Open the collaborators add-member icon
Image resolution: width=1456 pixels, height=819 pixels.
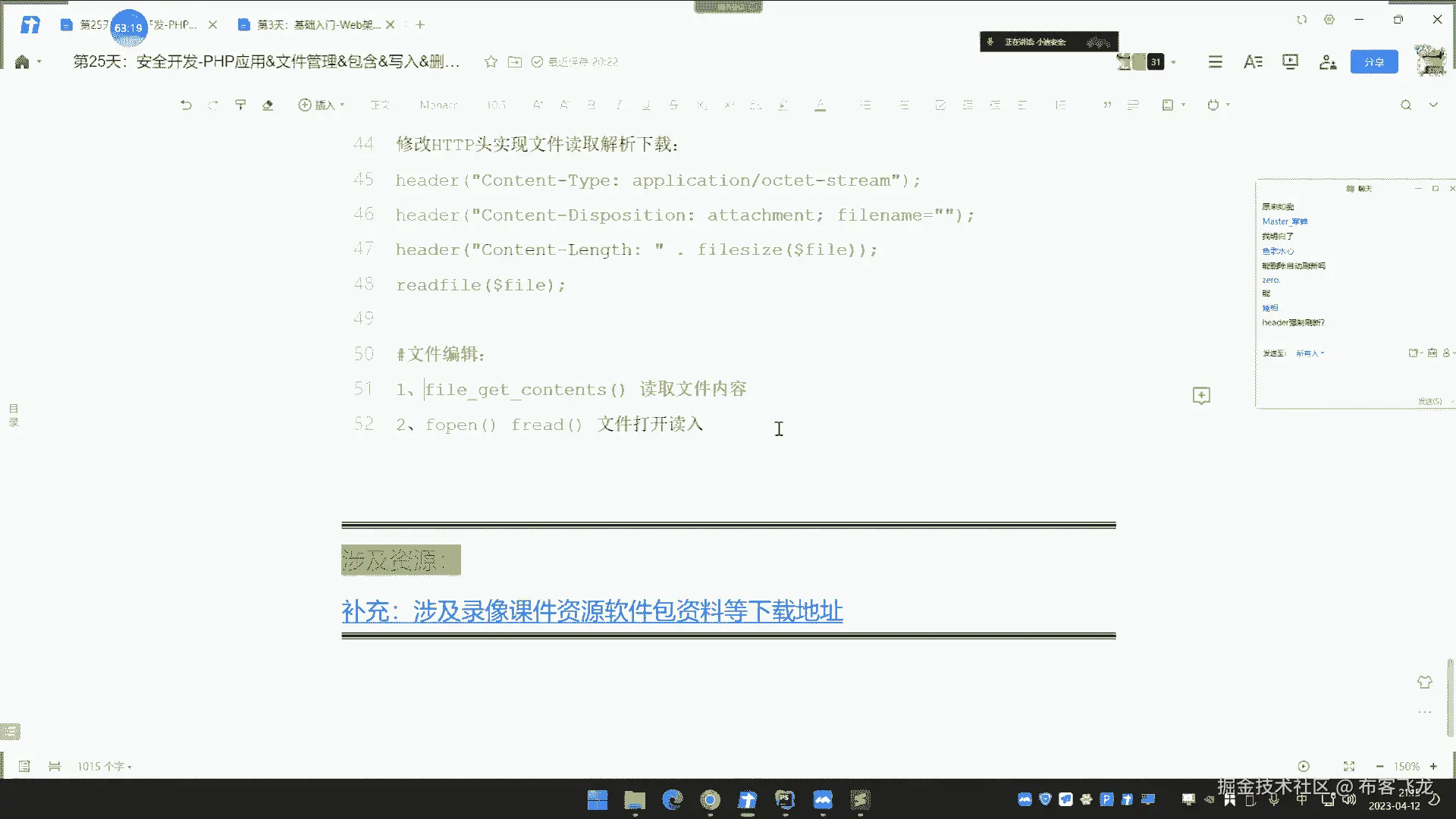1328,62
